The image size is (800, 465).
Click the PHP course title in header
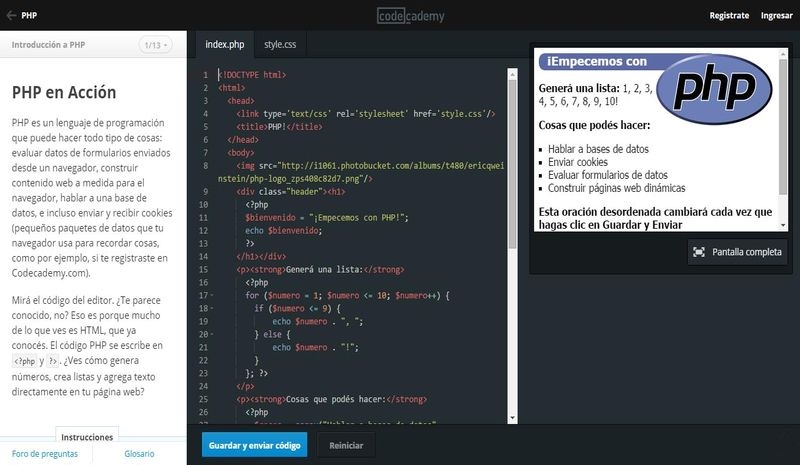[x=29, y=15]
